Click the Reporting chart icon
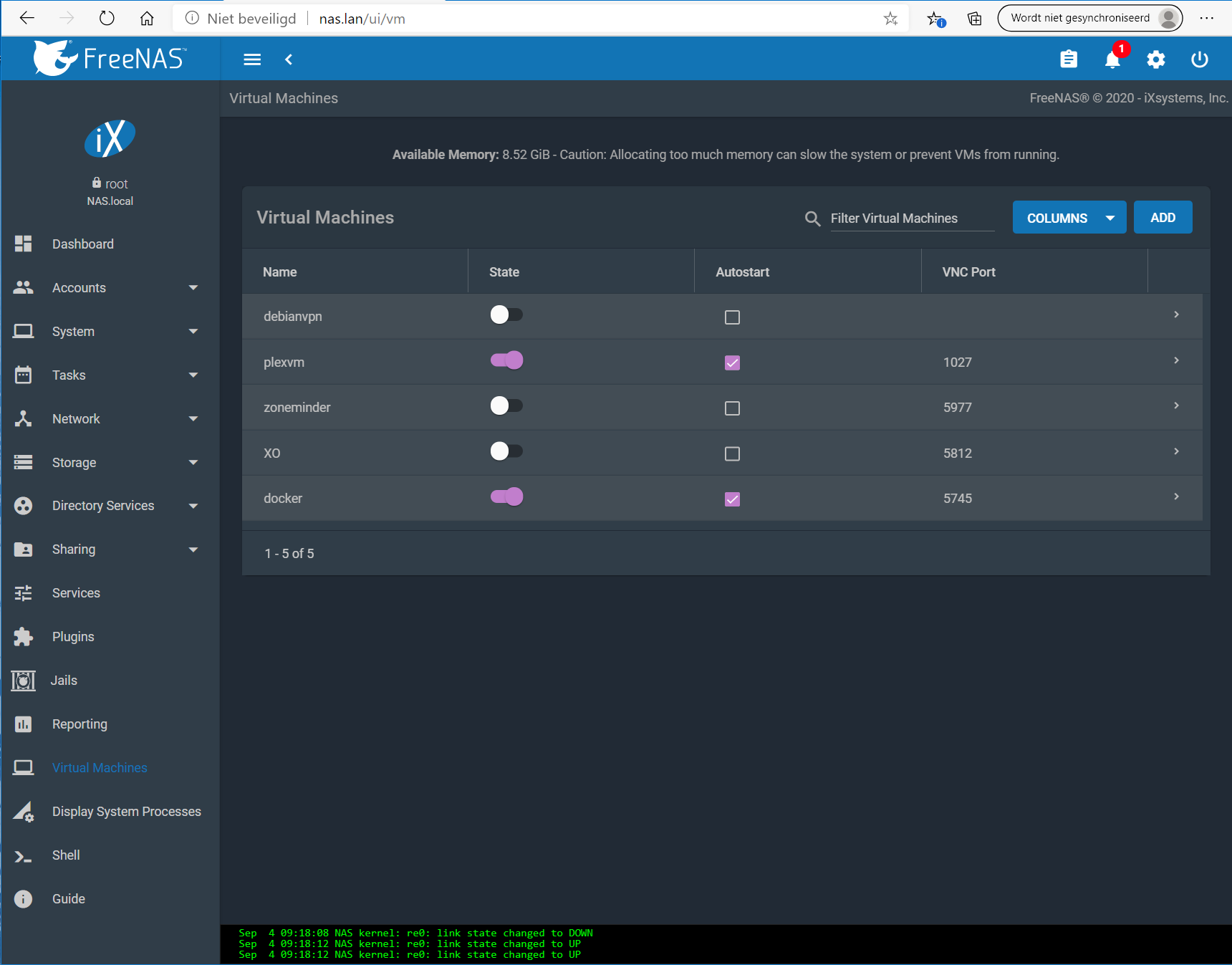The height and width of the screenshot is (965, 1232). coord(23,724)
